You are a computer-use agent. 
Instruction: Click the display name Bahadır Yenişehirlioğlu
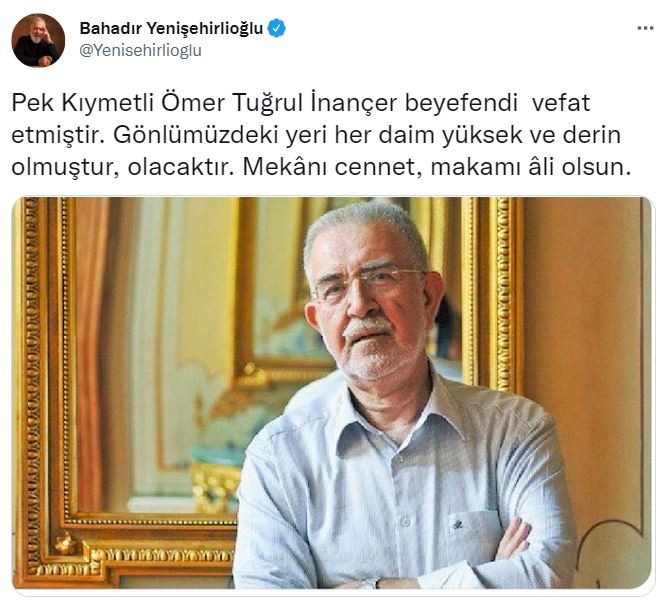(171, 28)
